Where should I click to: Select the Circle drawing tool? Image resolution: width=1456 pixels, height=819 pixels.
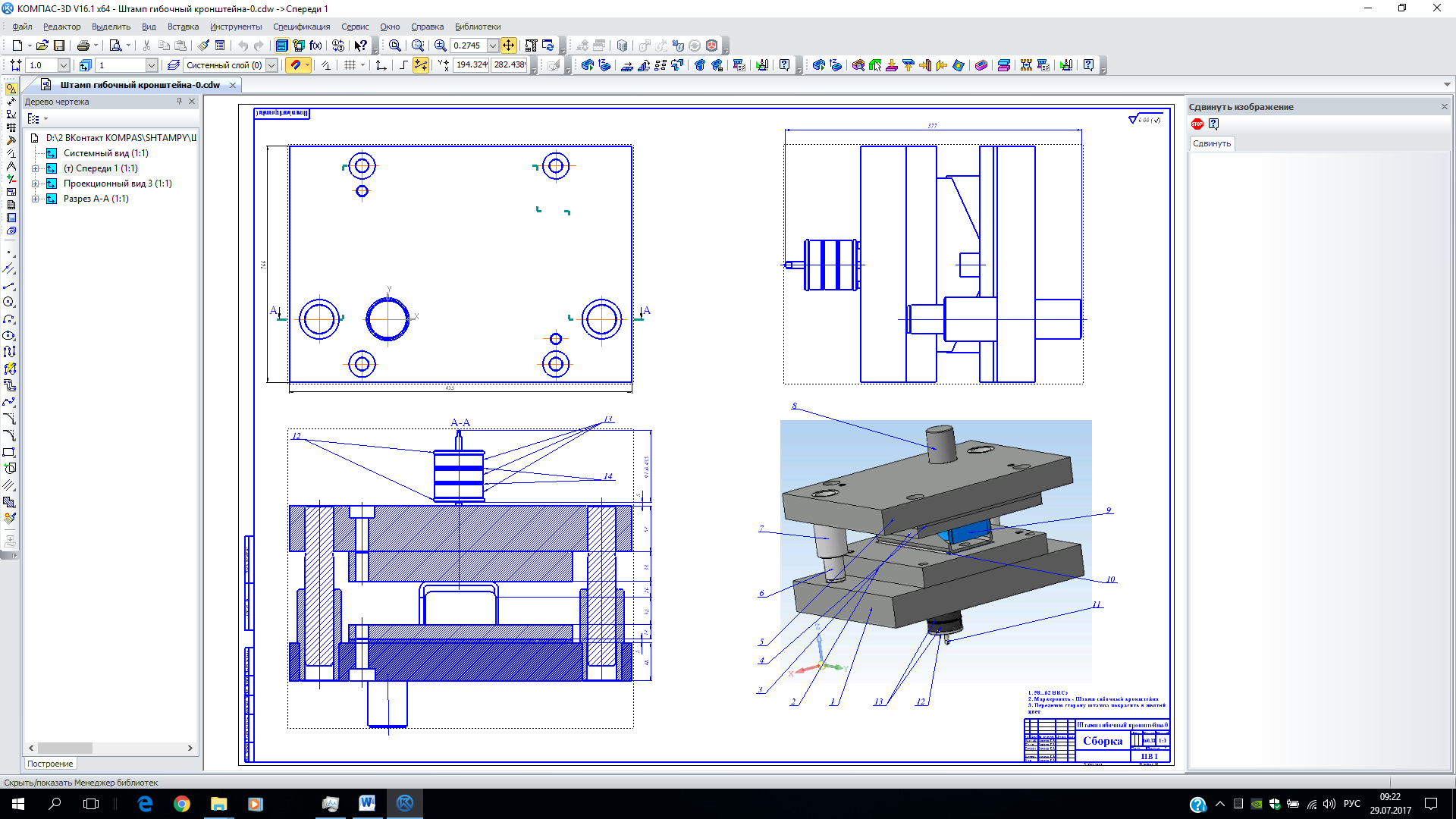pos(9,303)
